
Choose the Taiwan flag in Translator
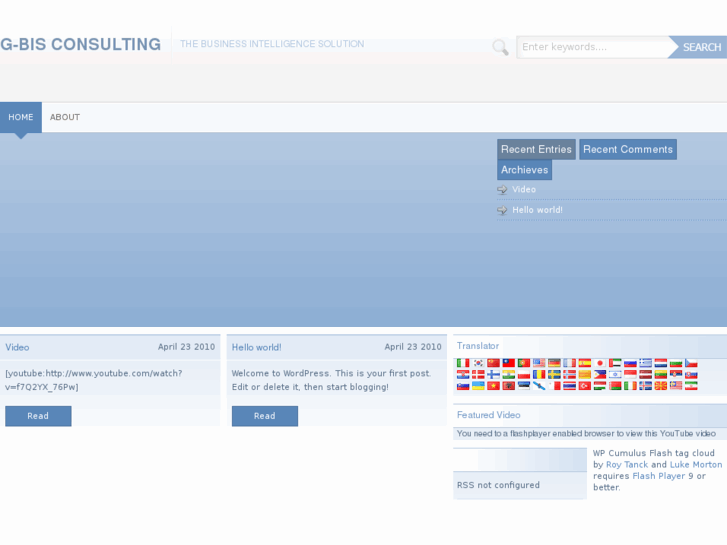[x=509, y=363]
